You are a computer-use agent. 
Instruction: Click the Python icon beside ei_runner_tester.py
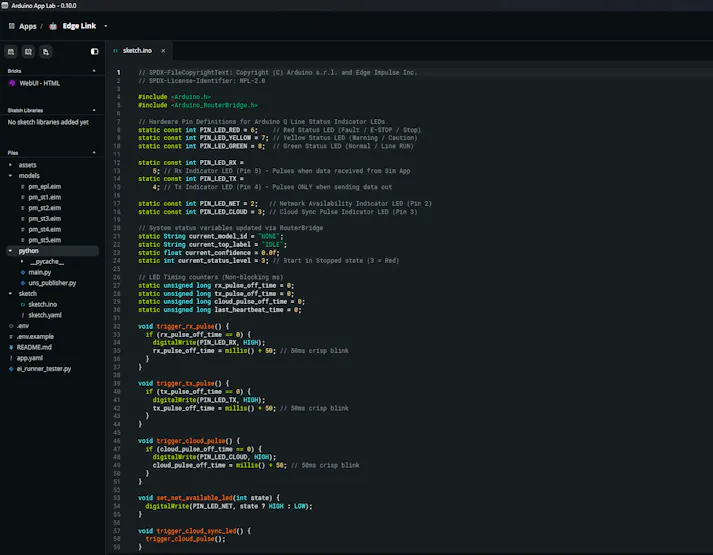(x=11, y=369)
